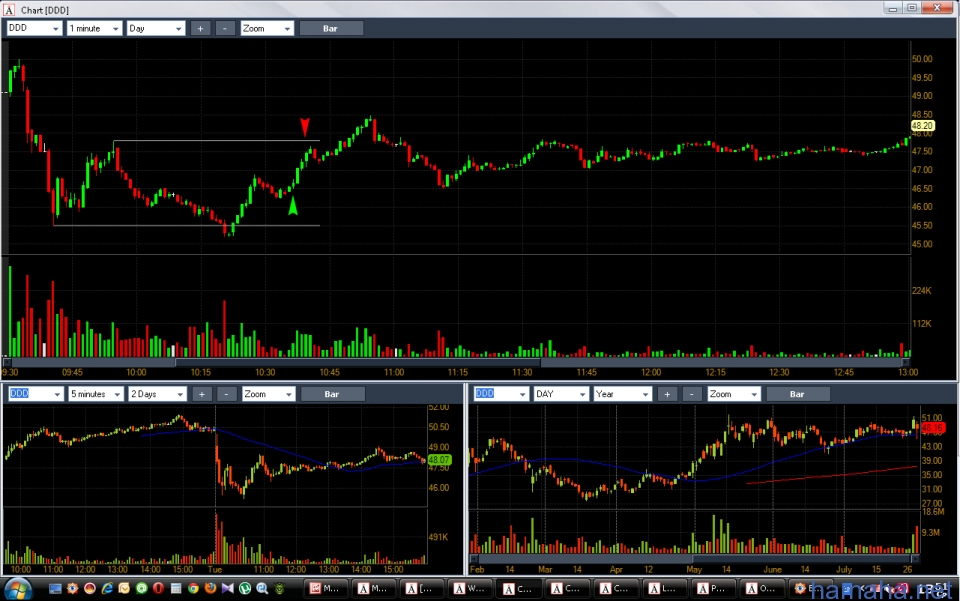The height and width of the screenshot is (601, 960).
Task: Open the Windows Start menu
Action: click(17, 589)
